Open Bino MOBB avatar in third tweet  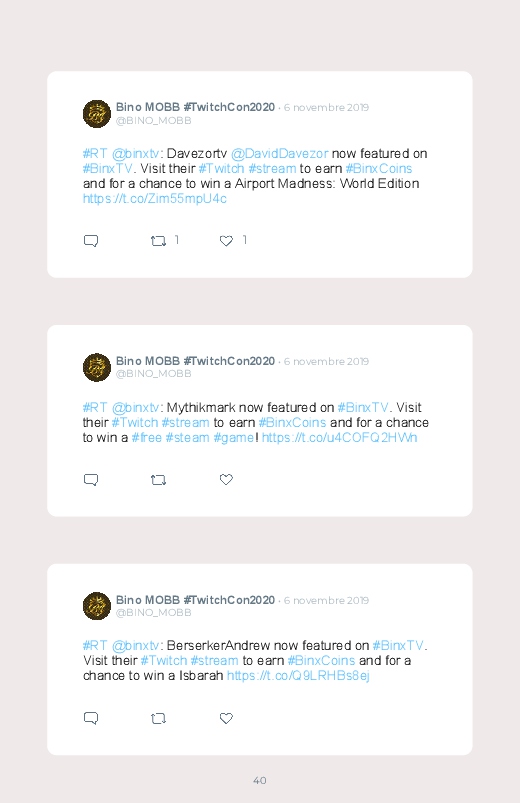click(x=97, y=606)
